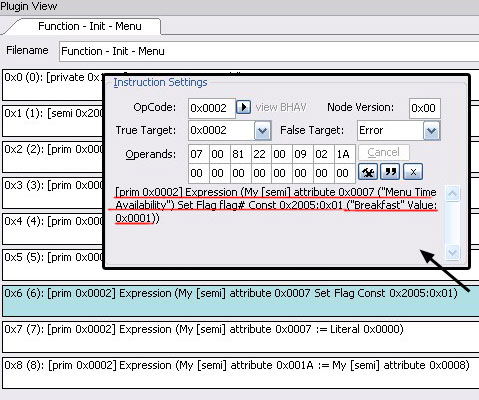Select last byte in second operand row
The height and width of the screenshot is (400, 479).
click(345, 173)
